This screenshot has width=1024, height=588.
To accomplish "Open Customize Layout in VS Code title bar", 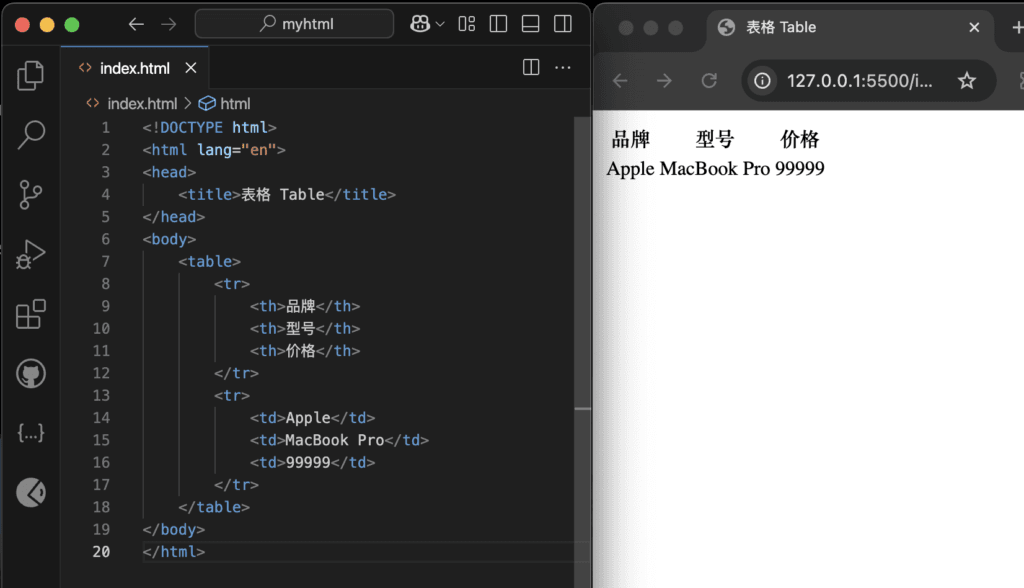I will 467,24.
